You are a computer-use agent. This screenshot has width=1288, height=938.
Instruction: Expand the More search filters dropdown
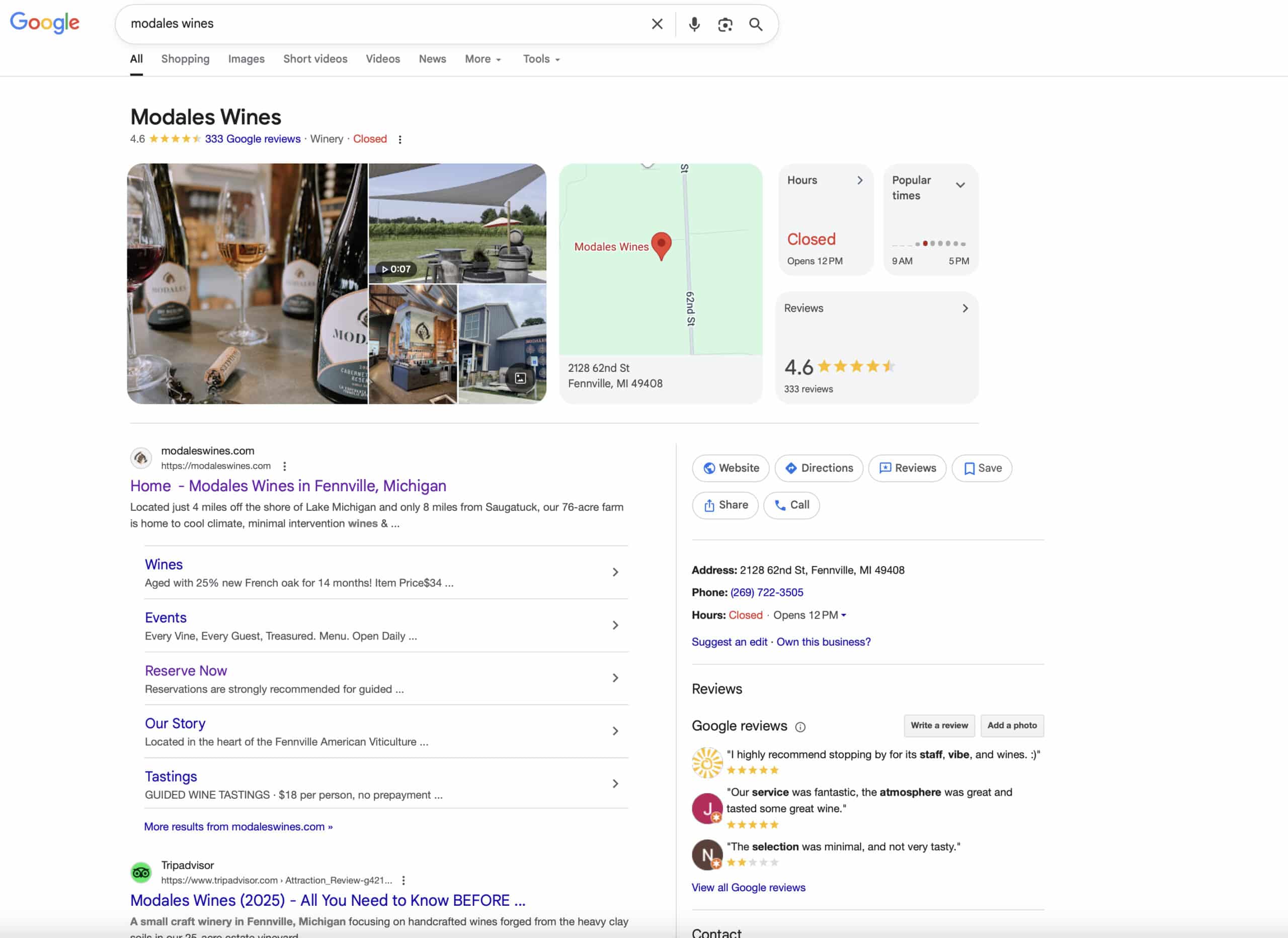tap(484, 59)
